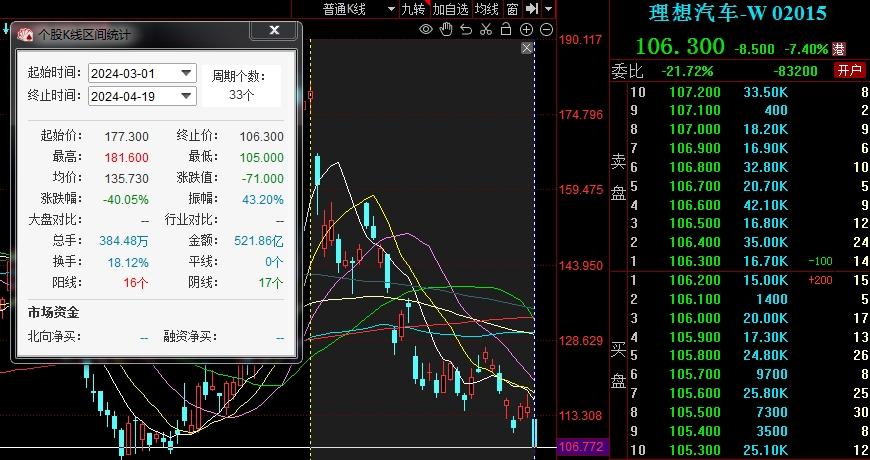Screen dimensions: 870x460
Task: Click the -7.40% change percentage
Action: click(x=805, y=49)
